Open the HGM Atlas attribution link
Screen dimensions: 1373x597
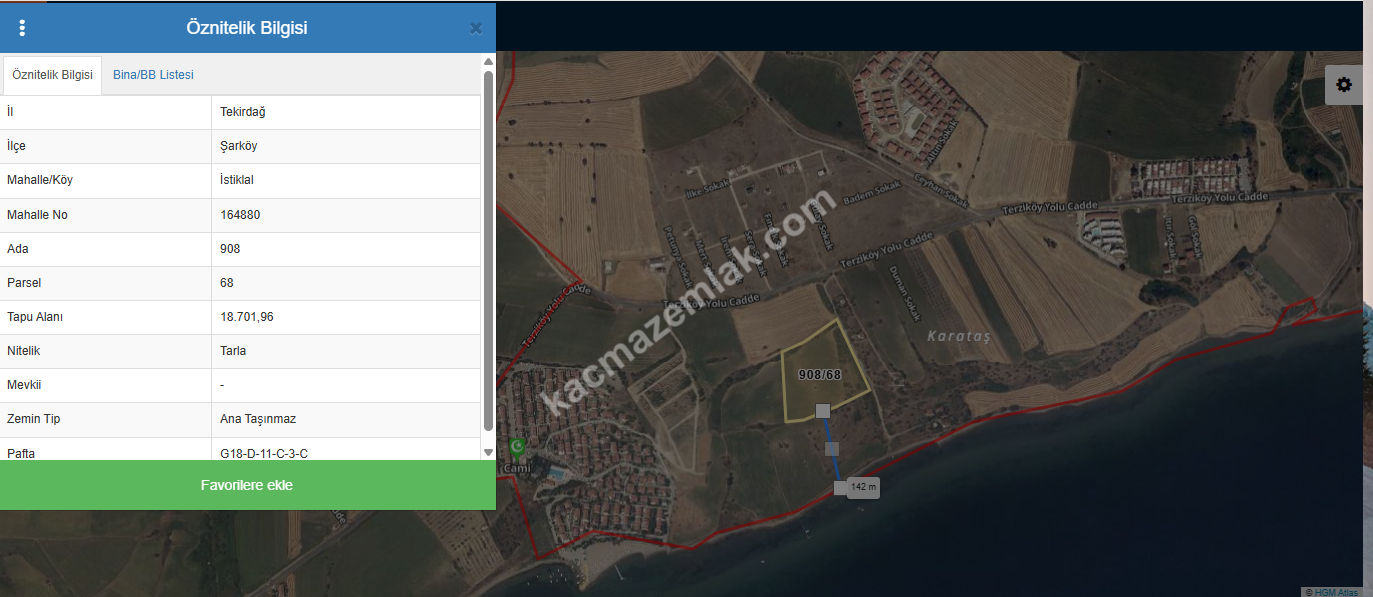click(x=1336, y=592)
